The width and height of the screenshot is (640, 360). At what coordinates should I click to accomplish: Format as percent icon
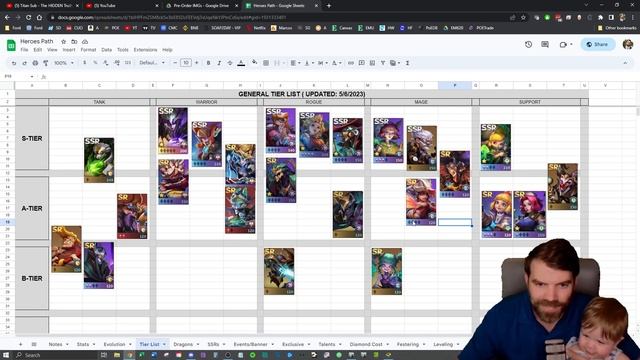point(95,63)
